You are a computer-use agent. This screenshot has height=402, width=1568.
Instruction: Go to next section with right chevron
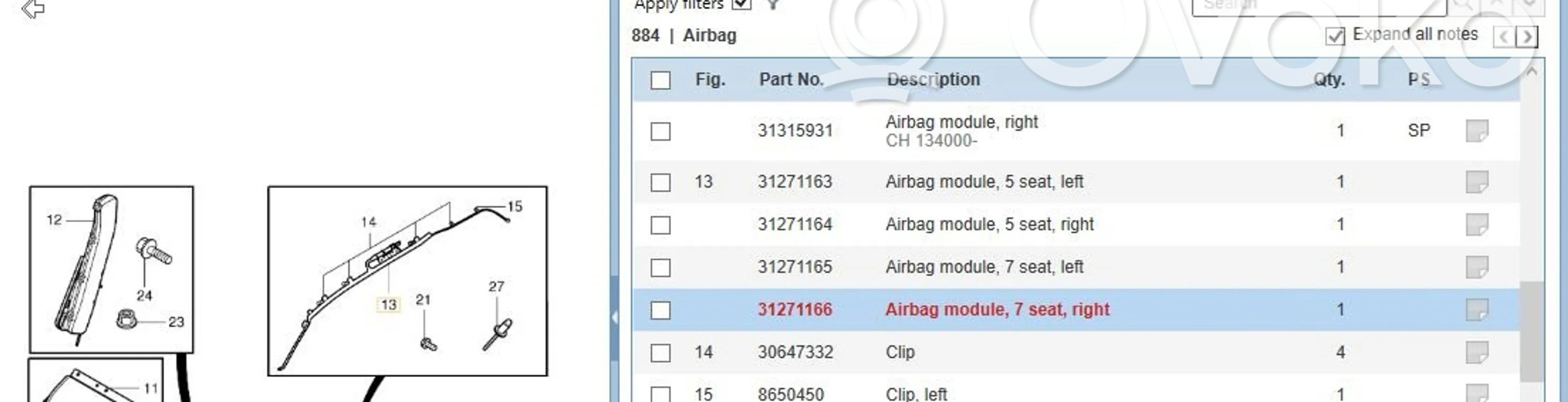click(1527, 37)
